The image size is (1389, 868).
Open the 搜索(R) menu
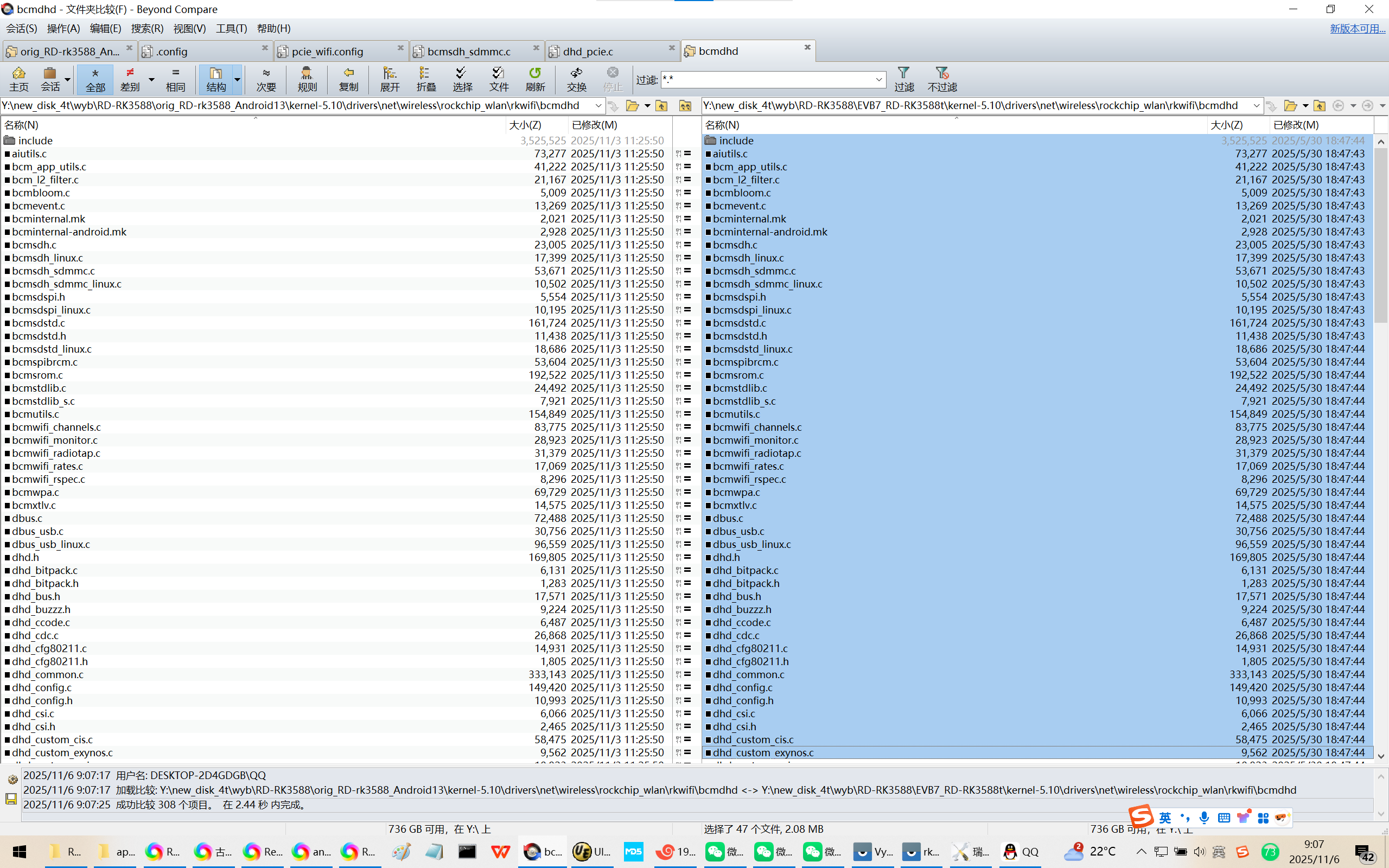147,28
